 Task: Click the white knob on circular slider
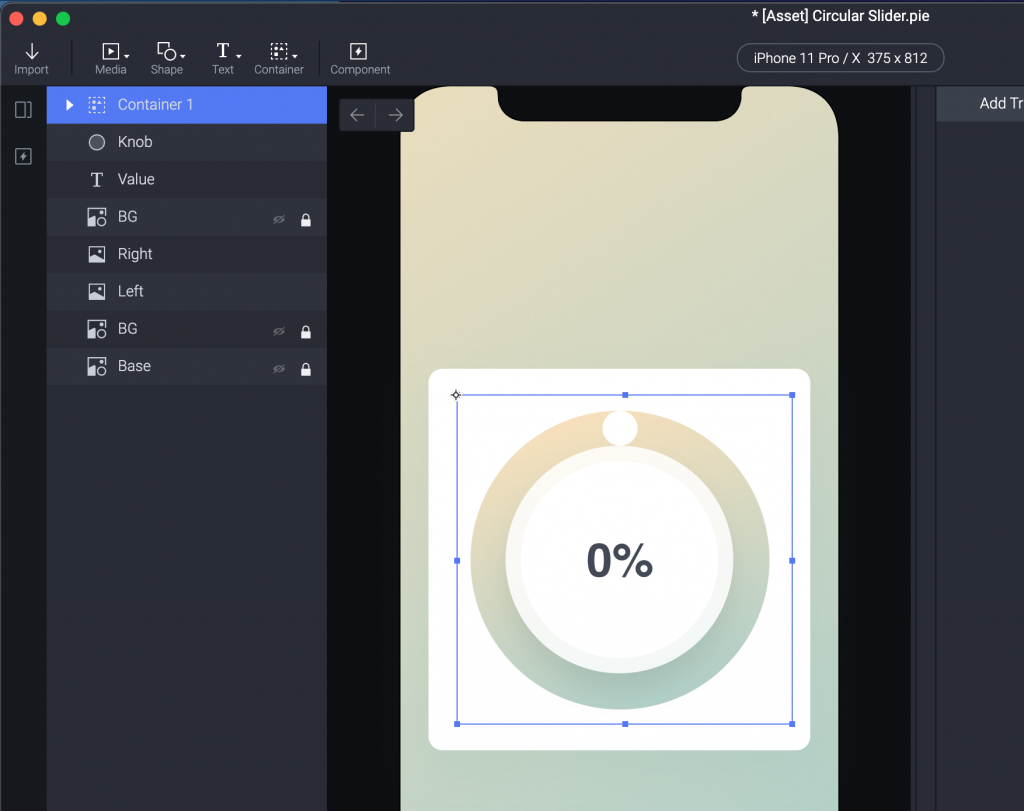pyautogui.click(x=619, y=428)
